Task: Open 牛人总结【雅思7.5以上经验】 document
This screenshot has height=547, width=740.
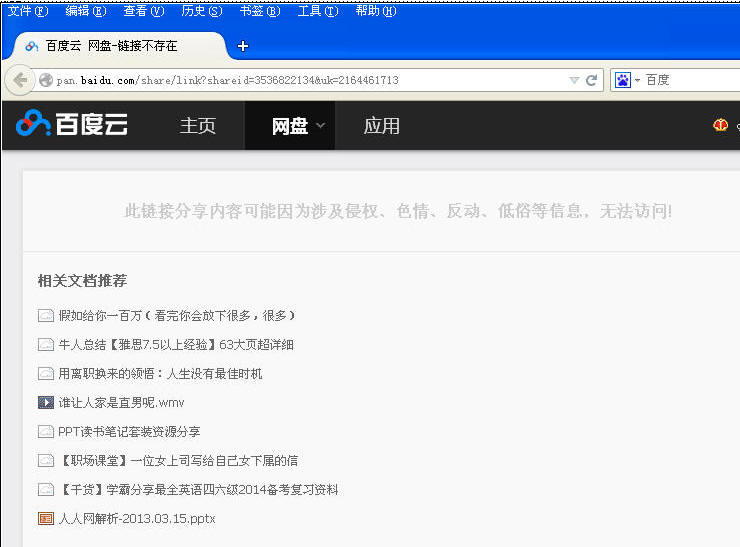Action: [x=176, y=345]
